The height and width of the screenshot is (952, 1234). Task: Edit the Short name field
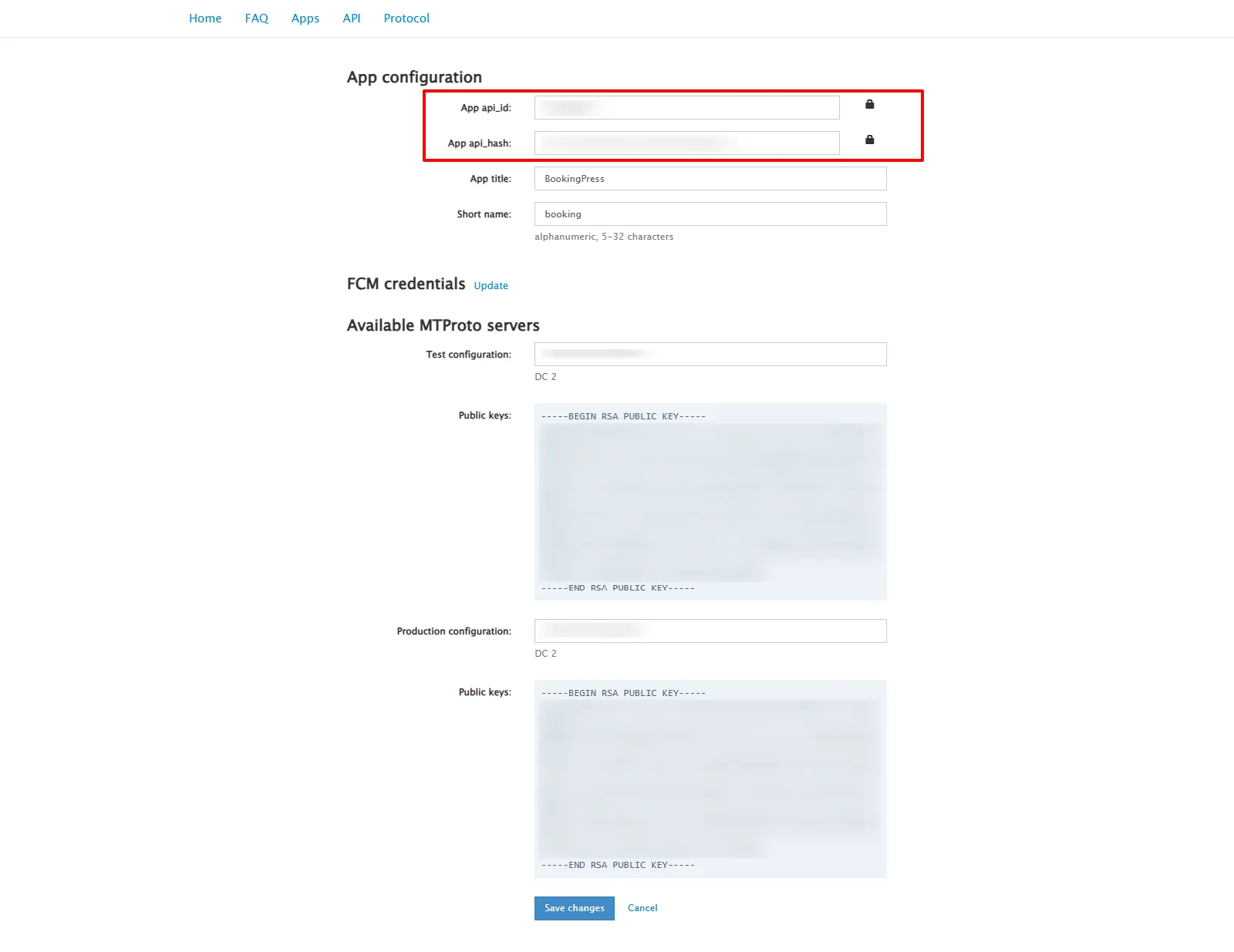tap(710, 214)
